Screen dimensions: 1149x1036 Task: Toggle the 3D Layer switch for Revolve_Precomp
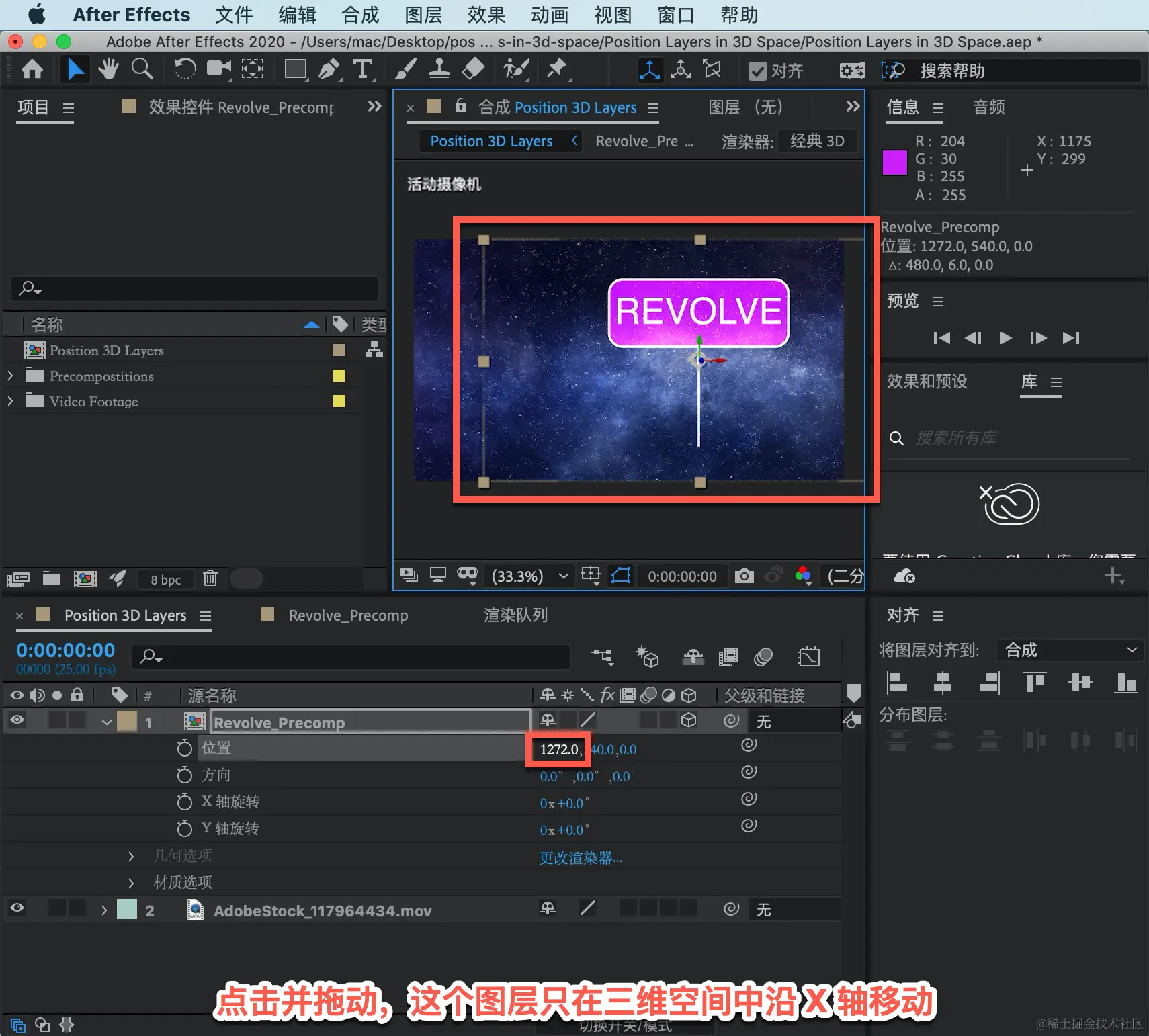(688, 720)
